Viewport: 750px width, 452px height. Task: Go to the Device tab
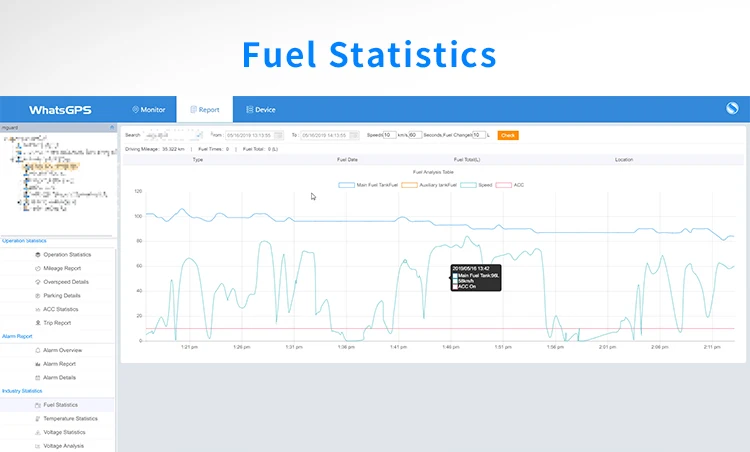[261, 110]
